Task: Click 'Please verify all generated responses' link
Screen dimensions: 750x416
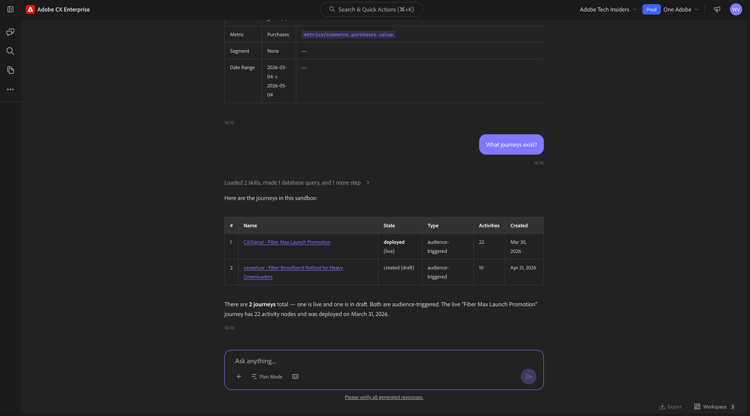Action: pos(384,397)
